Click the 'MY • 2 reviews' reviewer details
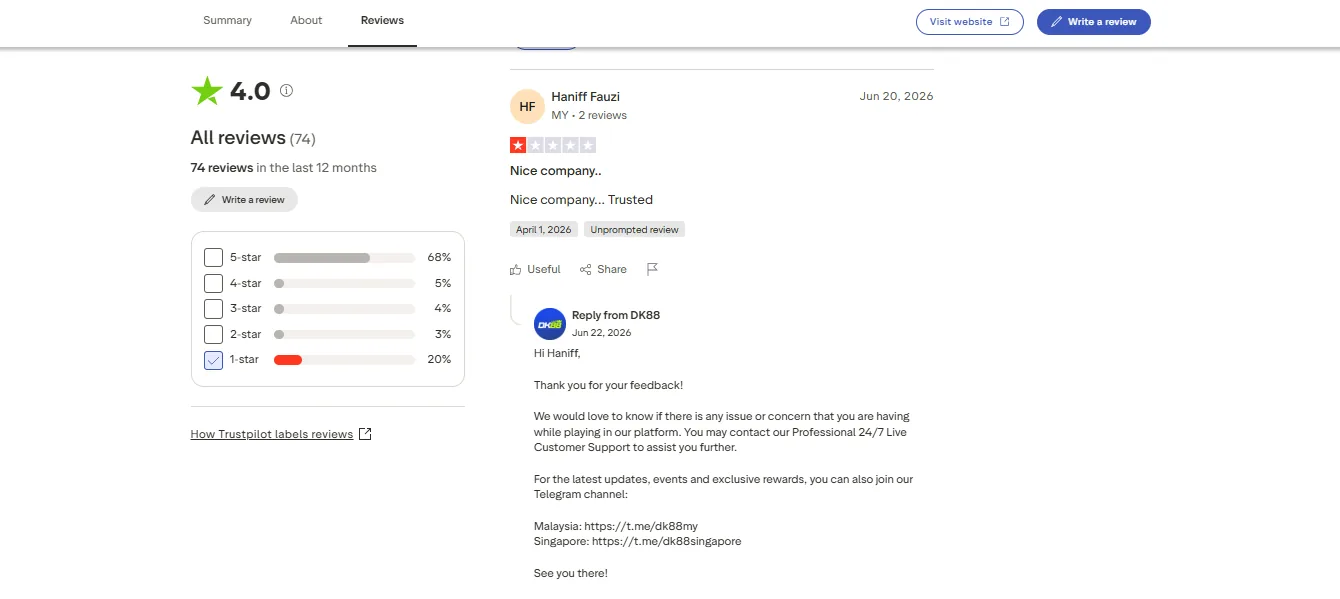 click(x=589, y=116)
